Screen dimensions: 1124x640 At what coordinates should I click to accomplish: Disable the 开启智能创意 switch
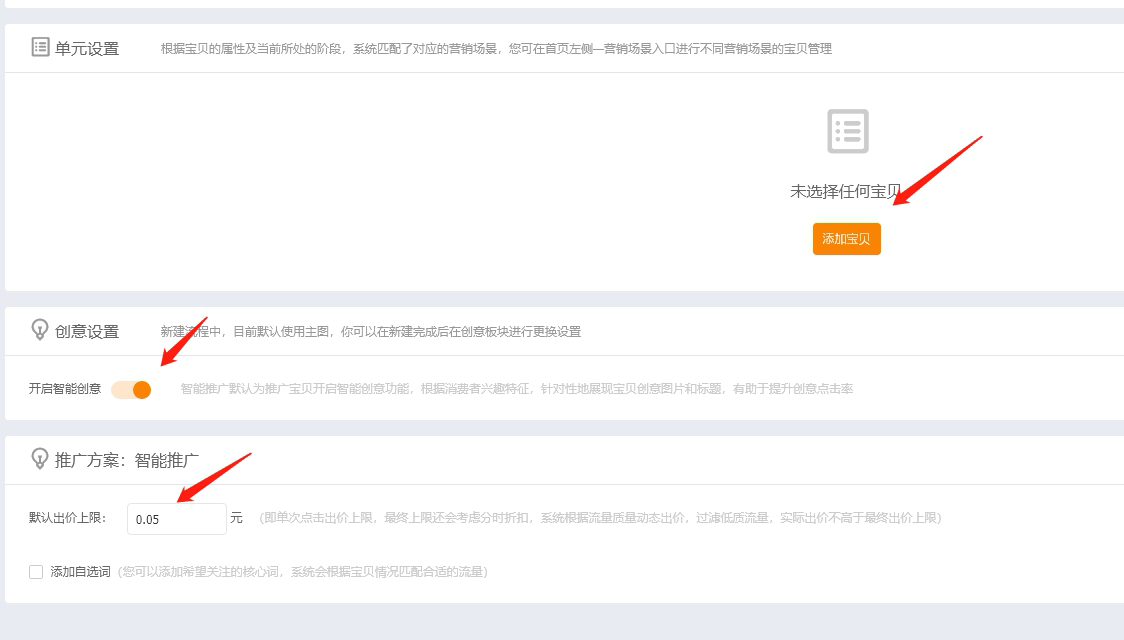(132, 389)
